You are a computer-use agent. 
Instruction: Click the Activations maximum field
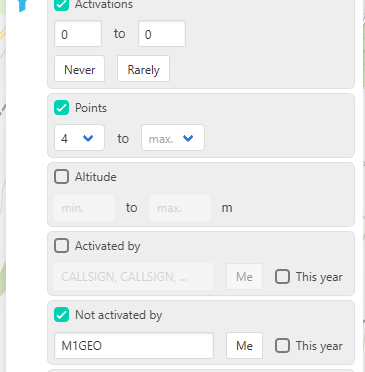pos(162,34)
